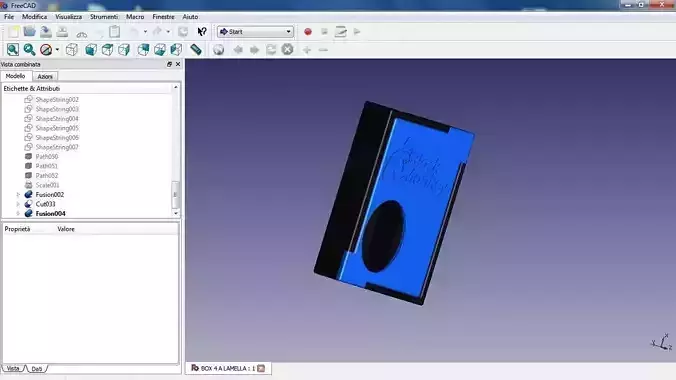Expand the Fusion004 tree node

coord(18,214)
